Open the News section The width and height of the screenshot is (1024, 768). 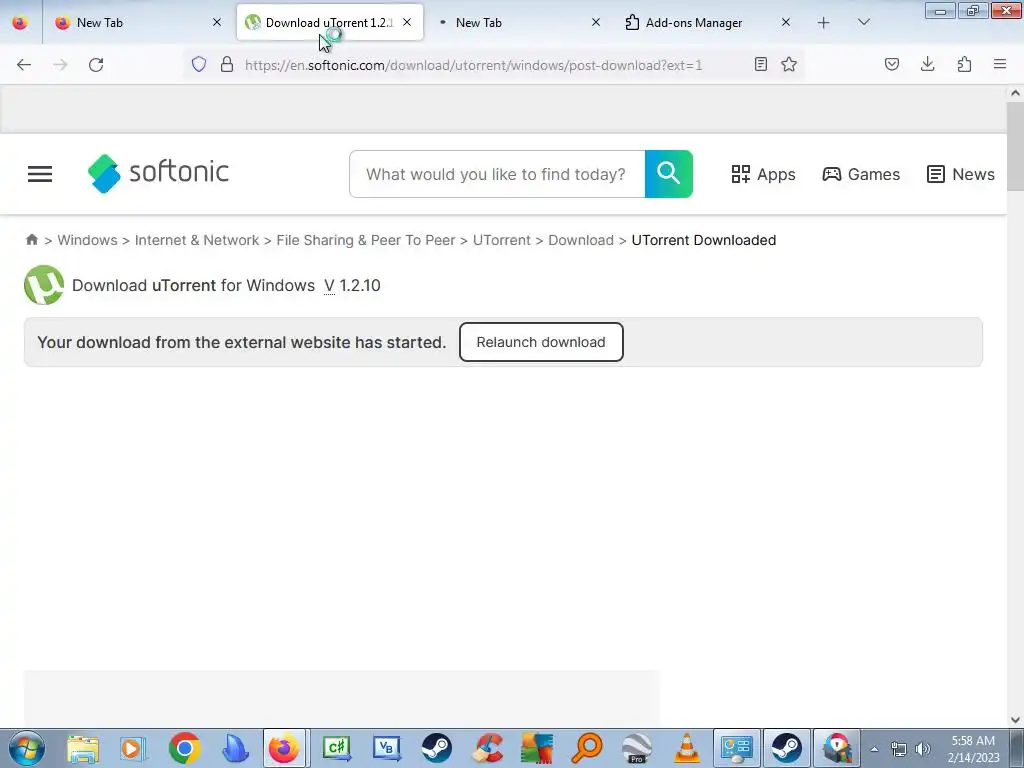click(961, 174)
